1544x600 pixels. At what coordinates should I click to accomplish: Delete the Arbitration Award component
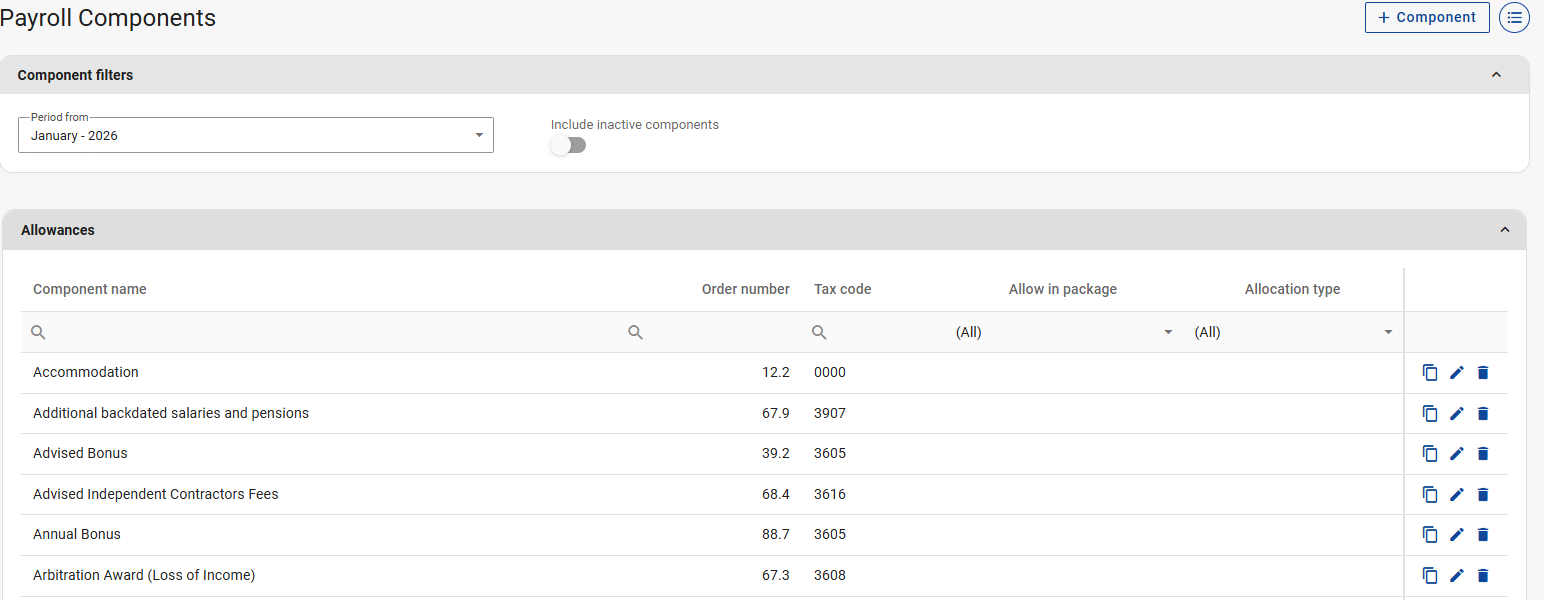[x=1483, y=575]
